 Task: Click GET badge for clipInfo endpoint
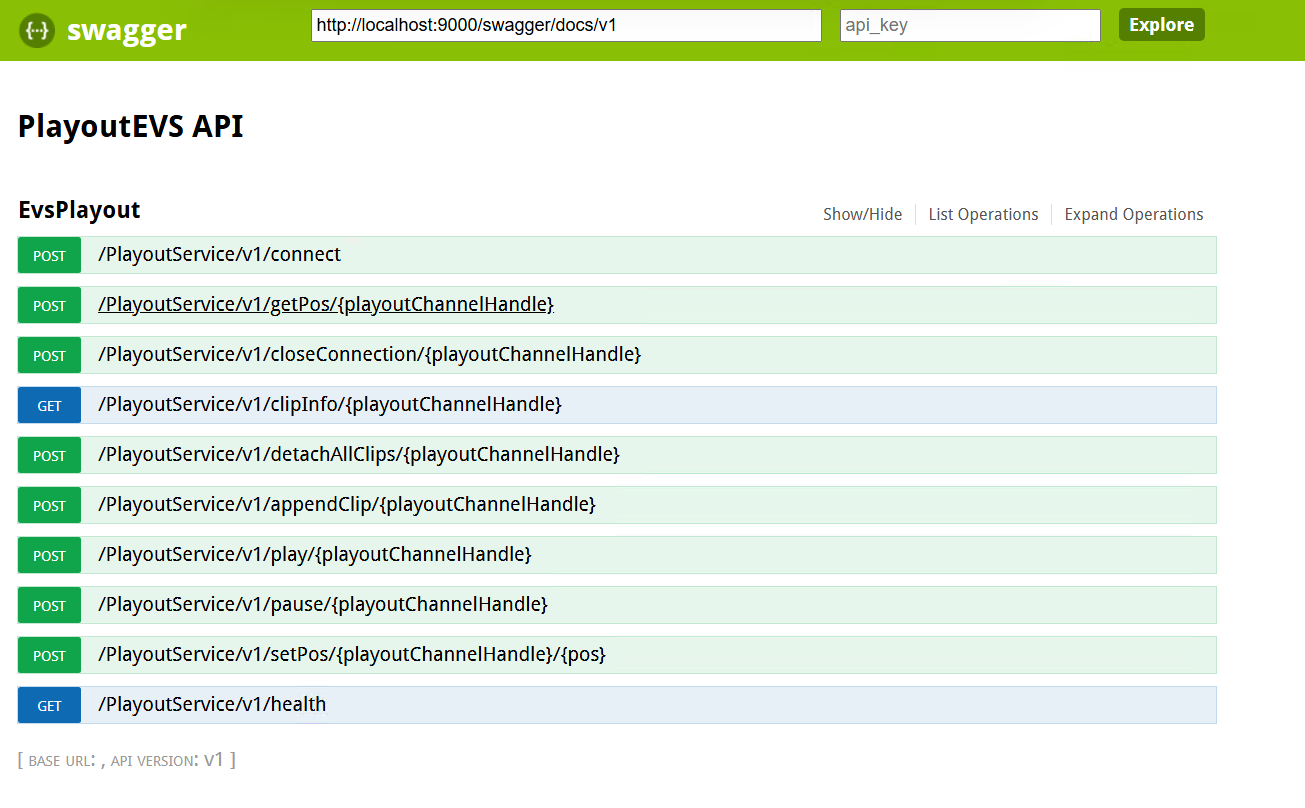[49, 405]
